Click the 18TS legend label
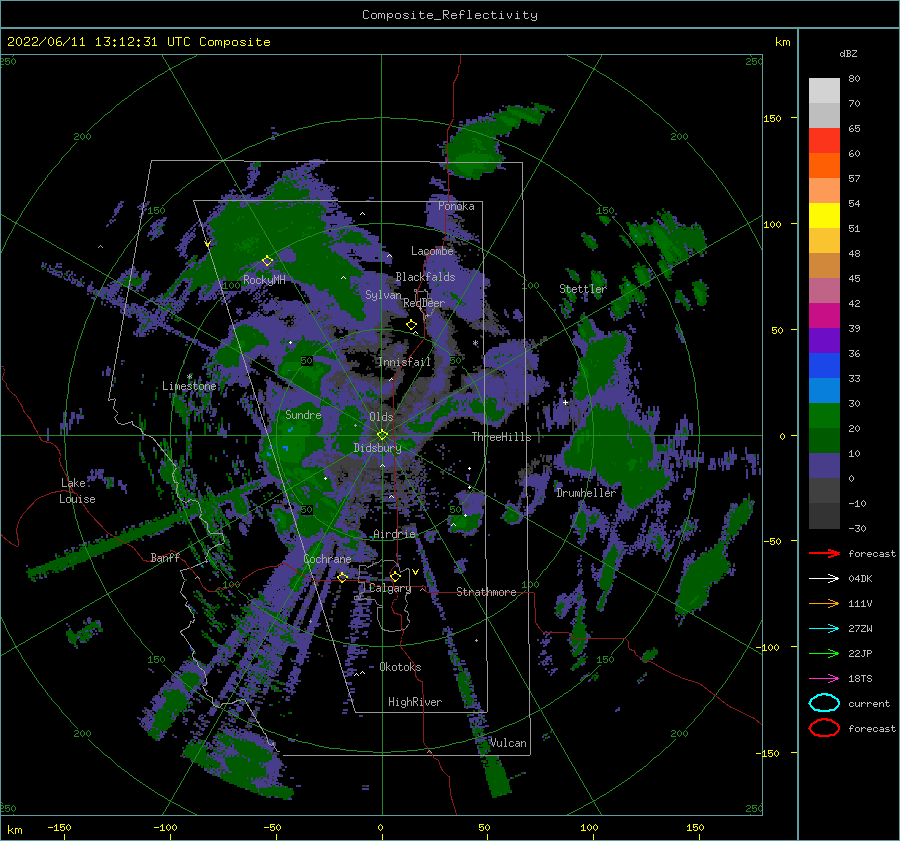The height and width of the screenshot is (841, 900). pos(860,679)
